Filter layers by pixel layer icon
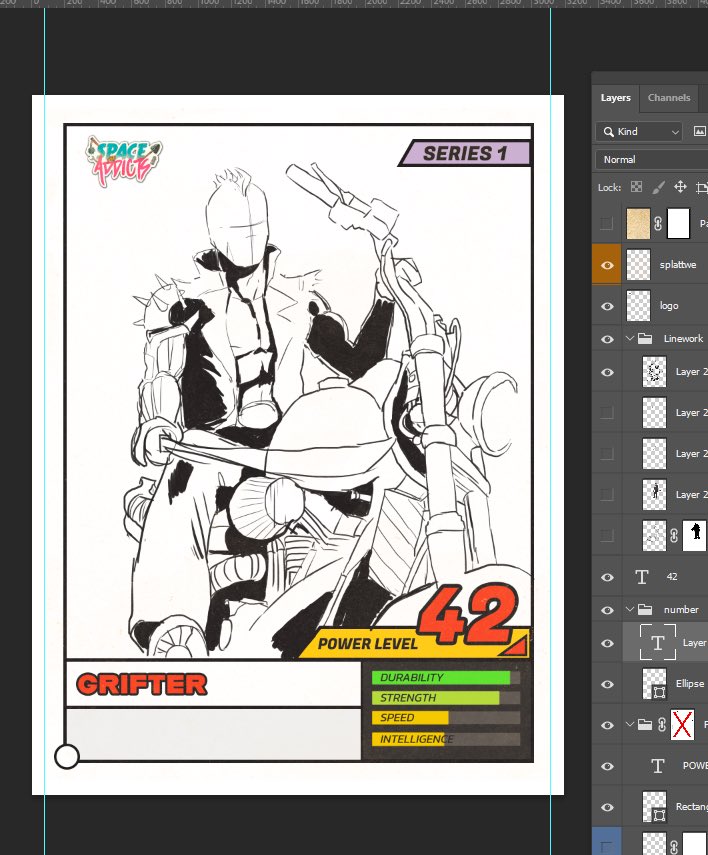Image resolution: width=708 pixels, height=855 pixels. [699, 131]
